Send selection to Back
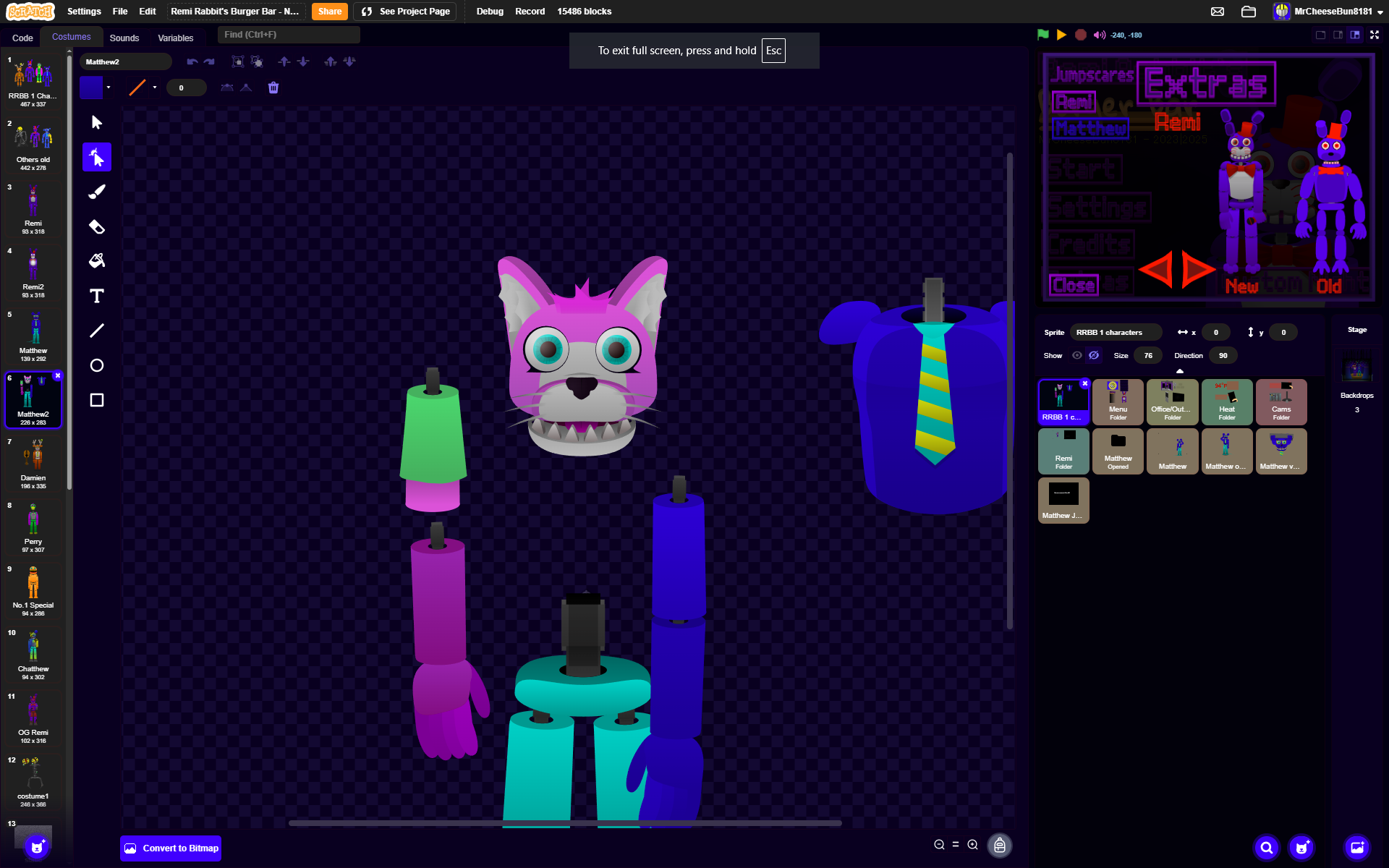The width and height of the screenshot is (1389, 868). point(349,62)
